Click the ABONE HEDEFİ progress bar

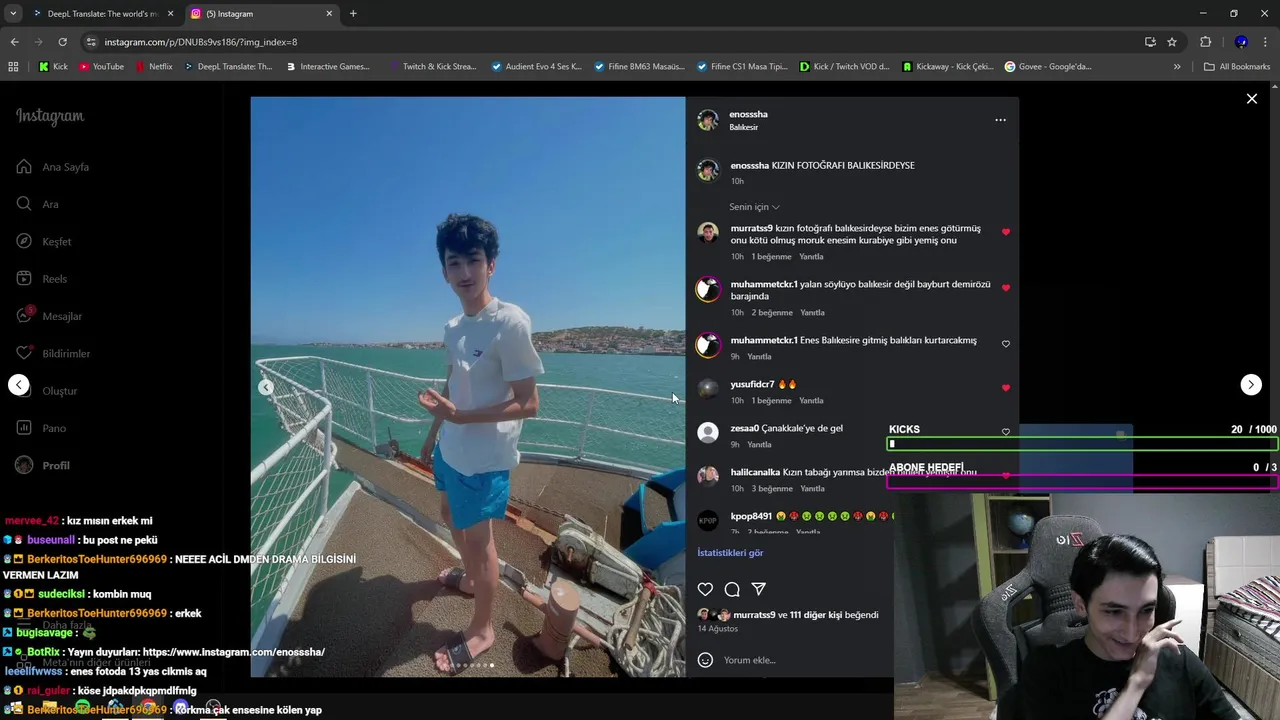(x=1082, y=482)
